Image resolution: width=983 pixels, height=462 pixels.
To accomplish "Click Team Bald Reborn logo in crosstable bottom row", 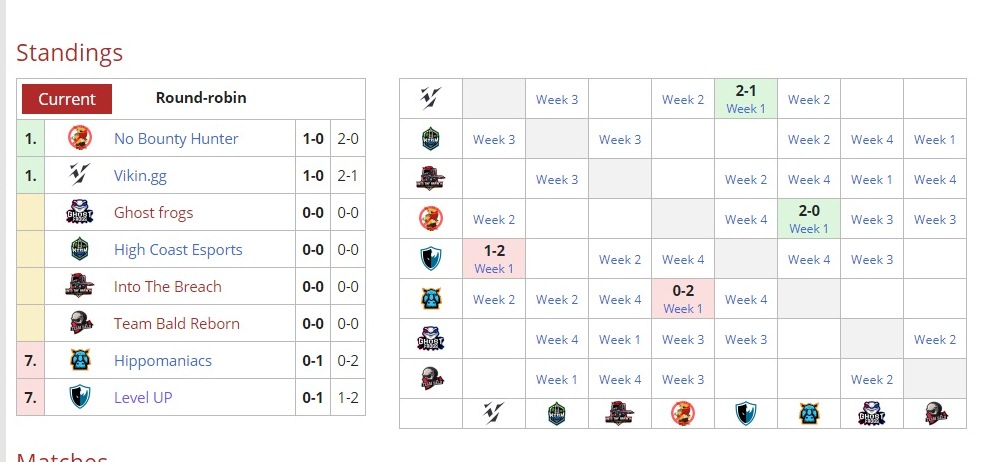I will pyautogui.click(x=935, y=413).
